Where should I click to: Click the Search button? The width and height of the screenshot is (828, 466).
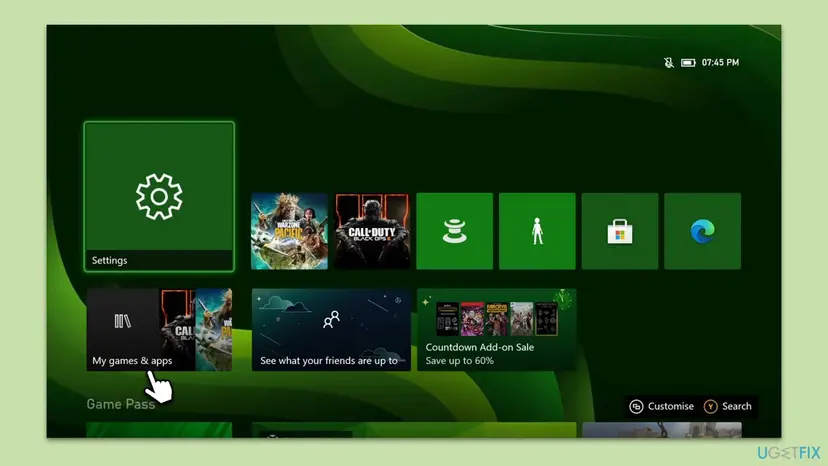pos(728,406)
